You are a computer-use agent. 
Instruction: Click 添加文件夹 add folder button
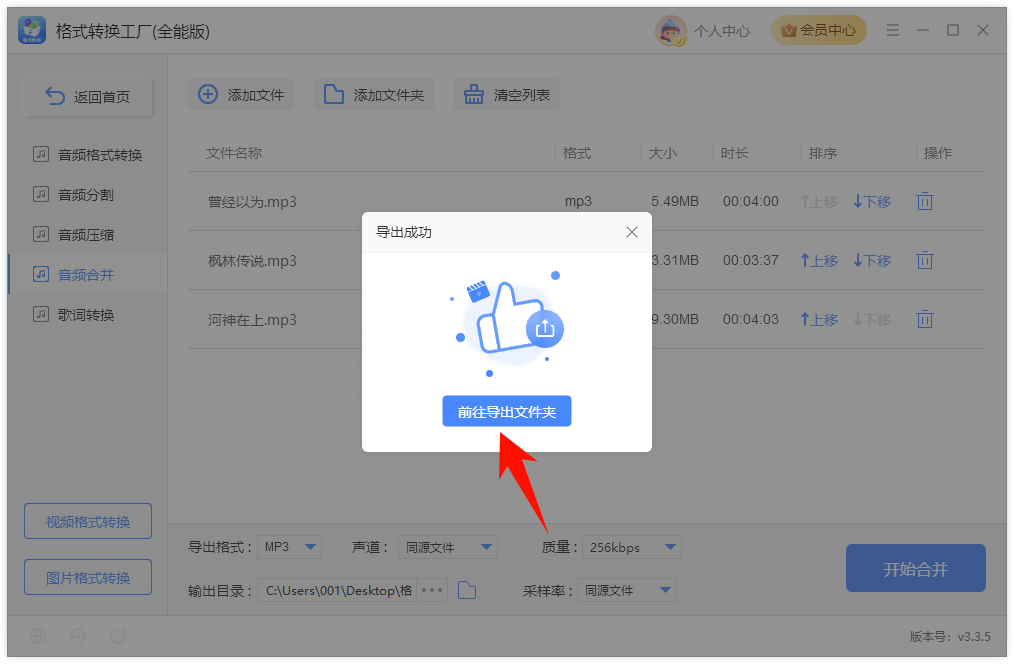pyautogui.click(x=374, y=95)
